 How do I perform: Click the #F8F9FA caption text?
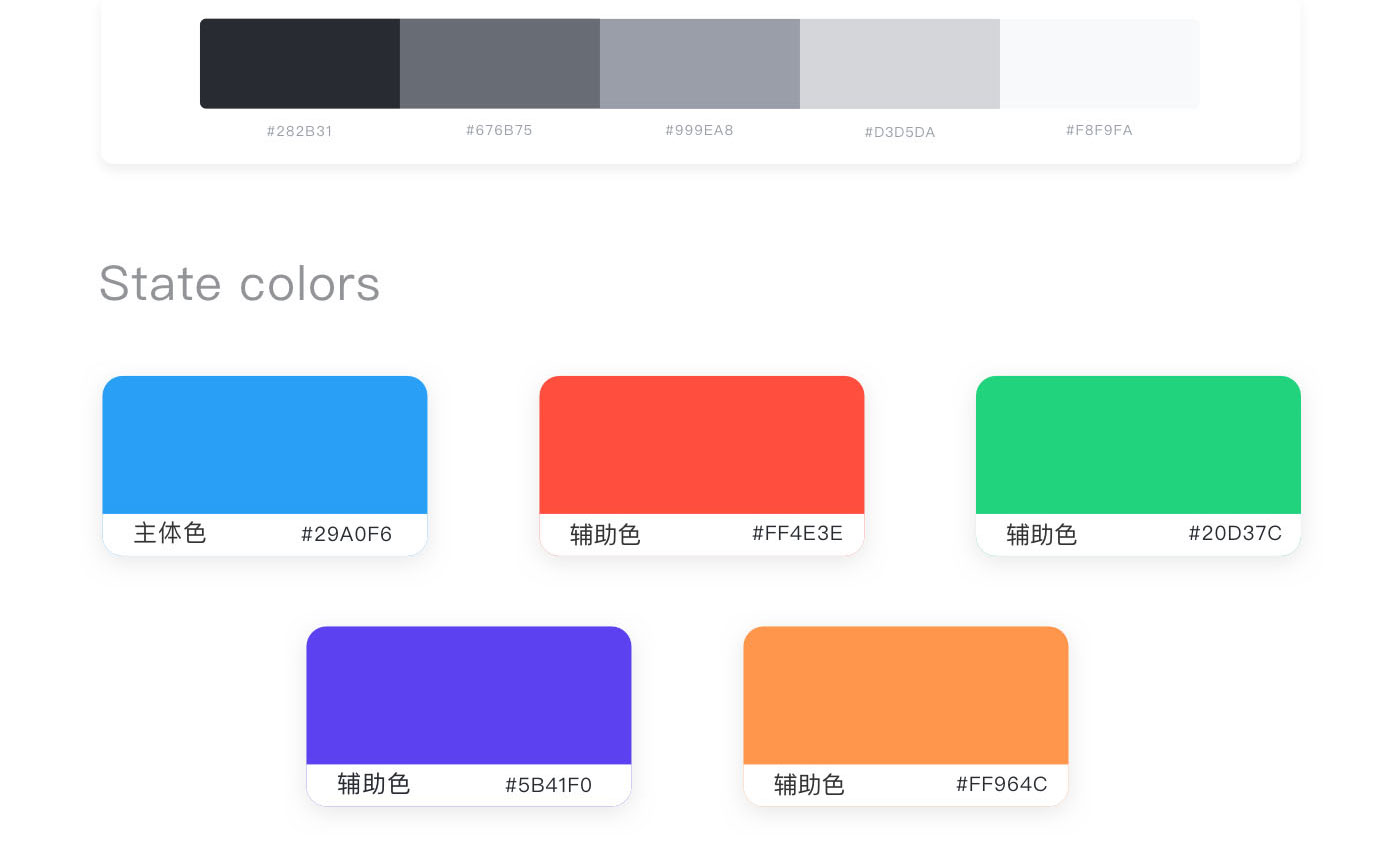click(1099, 130)
